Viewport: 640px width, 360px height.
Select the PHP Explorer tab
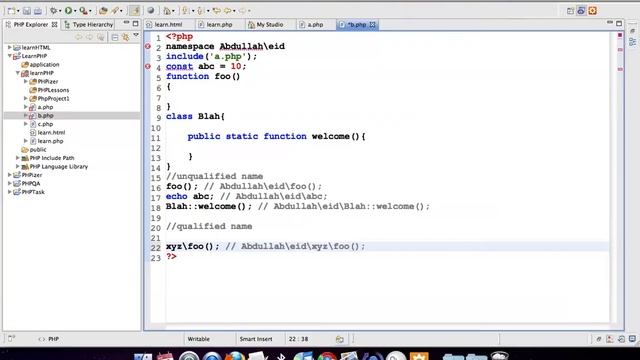[x=31, y=25]
